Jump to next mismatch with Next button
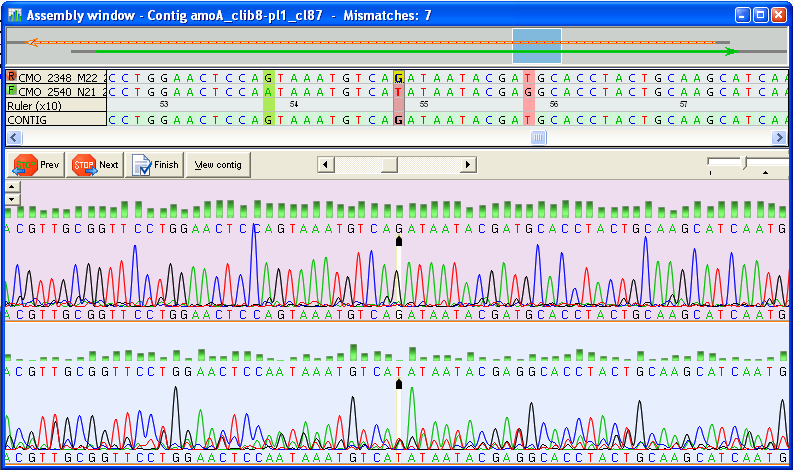 [95, 165]
